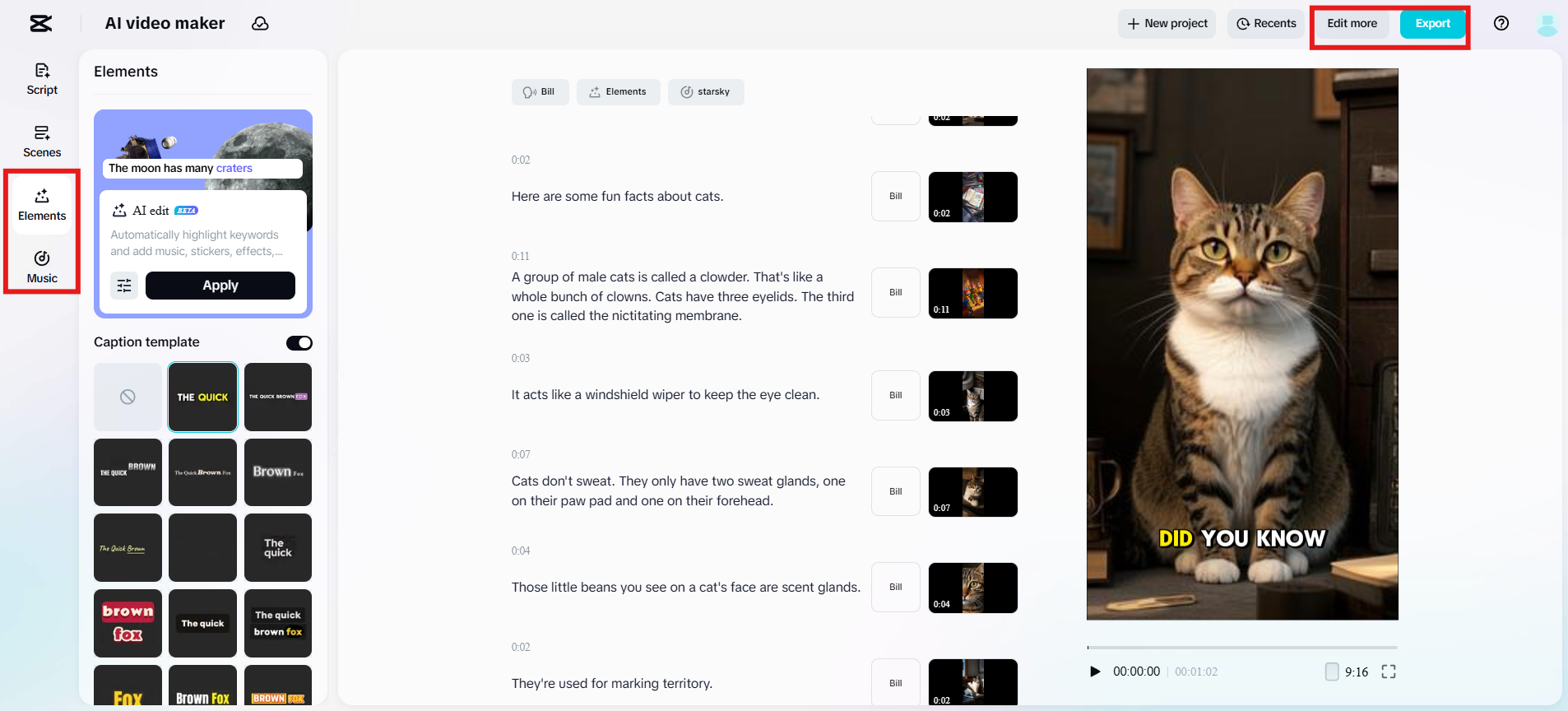This screenshot has height=711, width=1568.
Task: Open the Elements chip above the script
Action: (x=619, y=92)
